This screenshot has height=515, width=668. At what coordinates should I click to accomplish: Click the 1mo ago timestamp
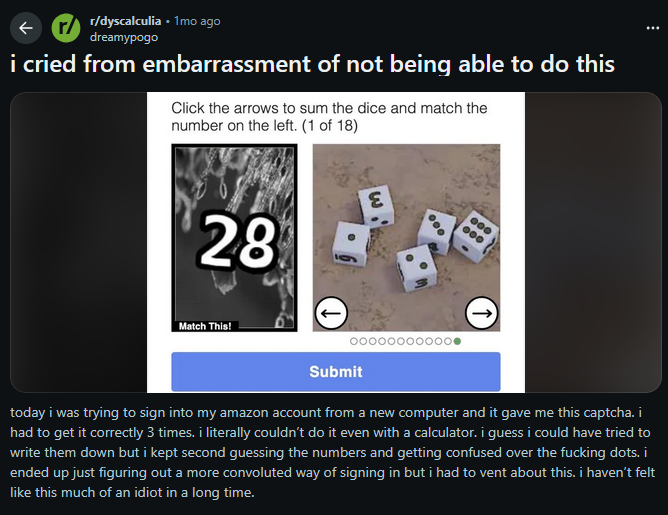(197, 21)
